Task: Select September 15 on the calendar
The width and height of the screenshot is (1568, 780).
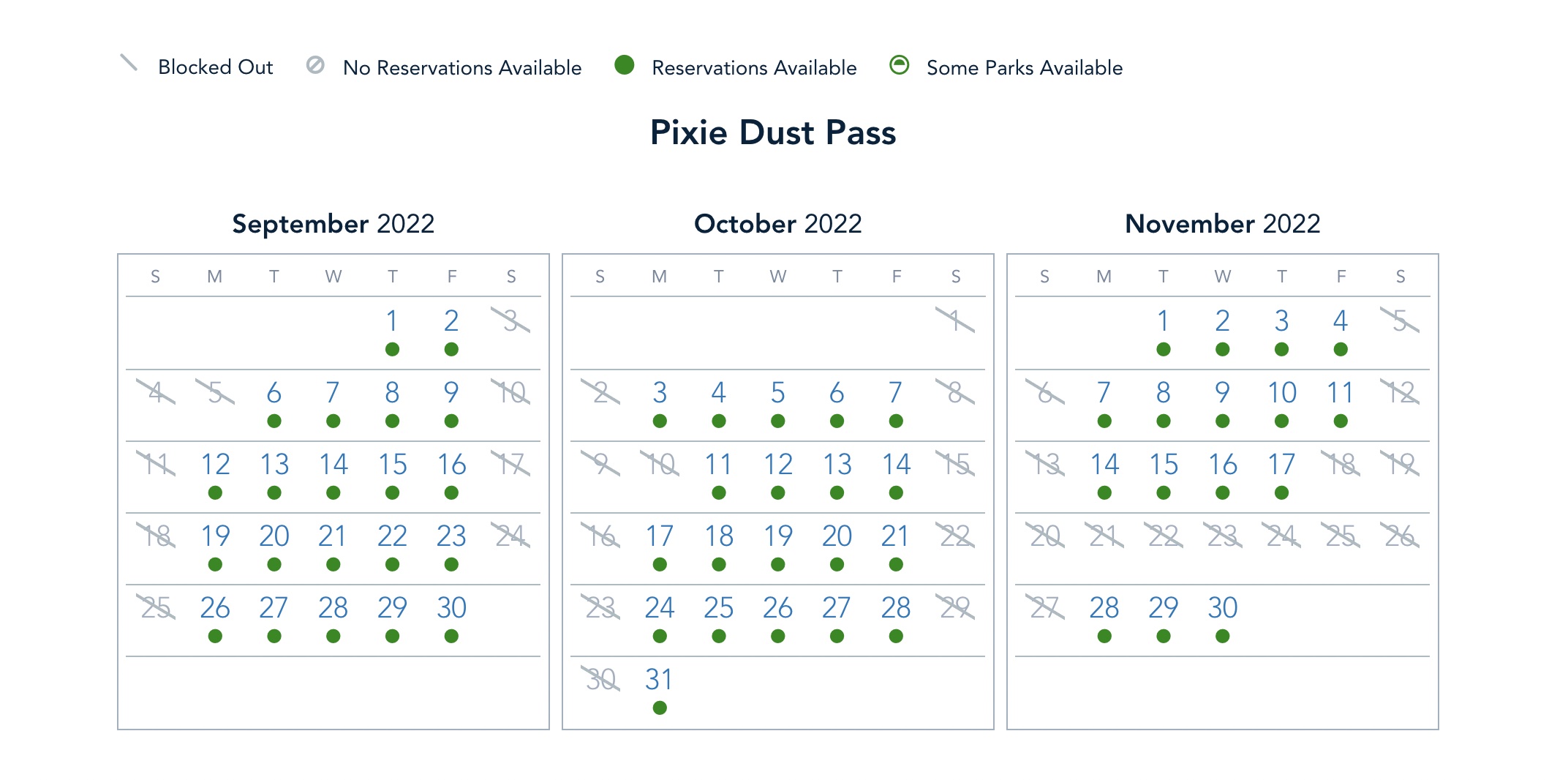Action: click(x=393, y=465)
